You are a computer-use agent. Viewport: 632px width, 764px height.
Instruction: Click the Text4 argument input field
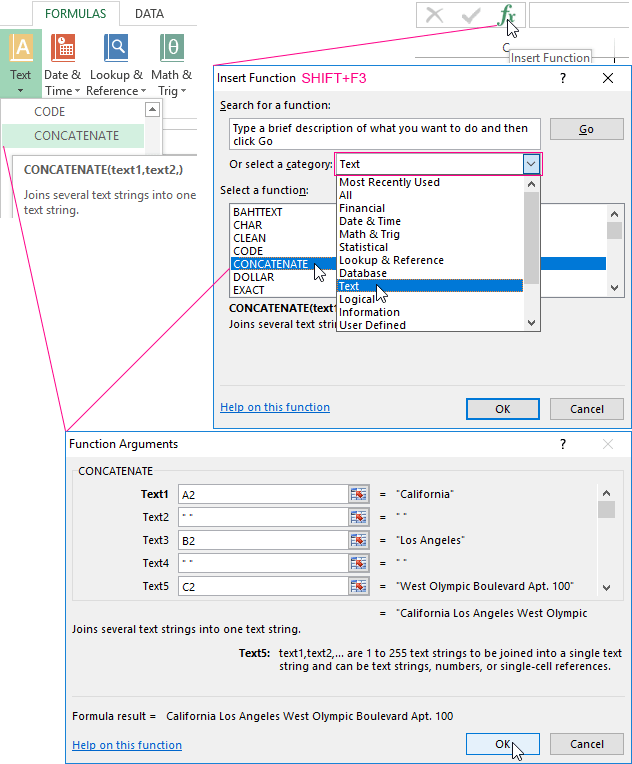pos(263,563)
